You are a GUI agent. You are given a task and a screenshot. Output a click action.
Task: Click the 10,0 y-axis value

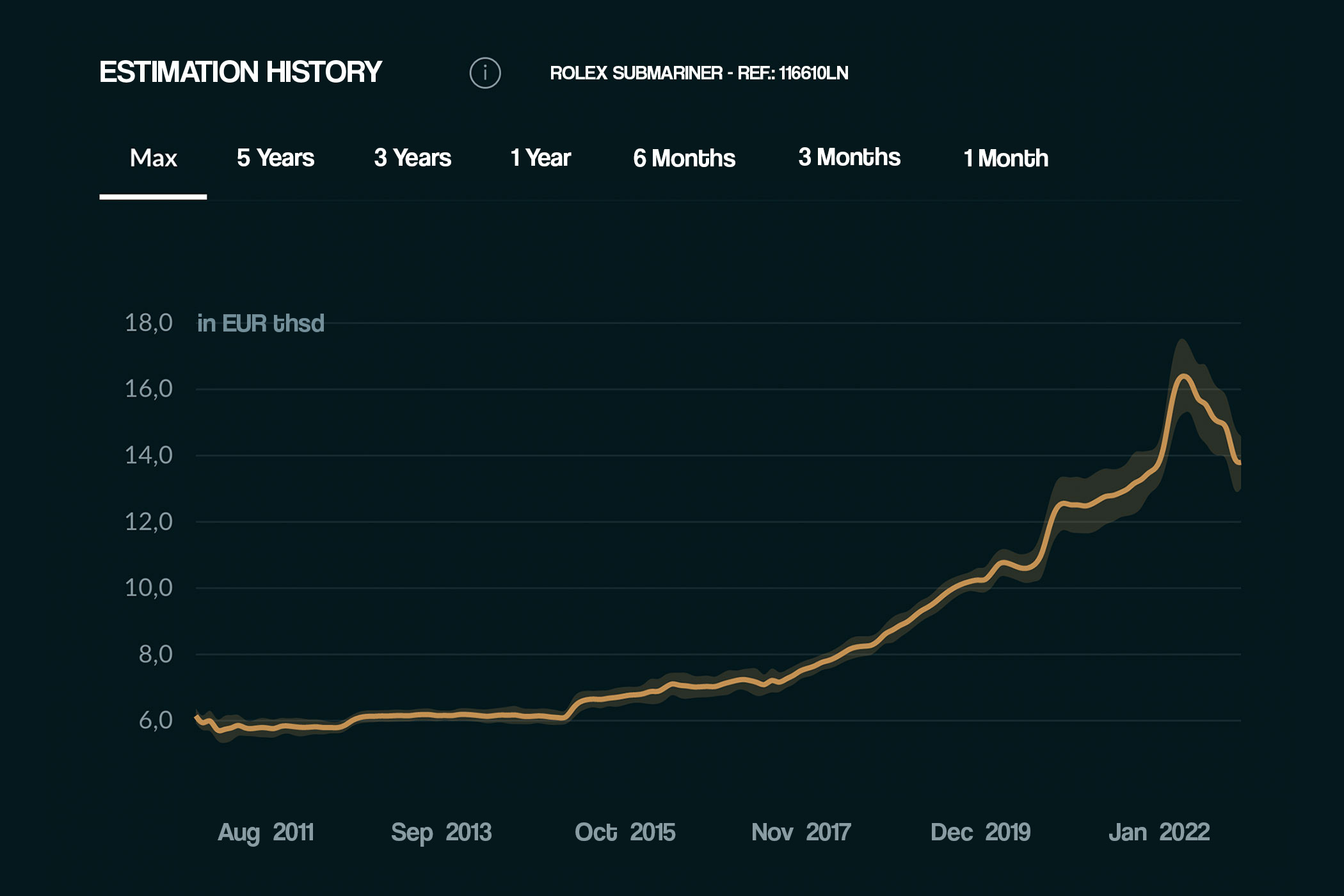148,588
